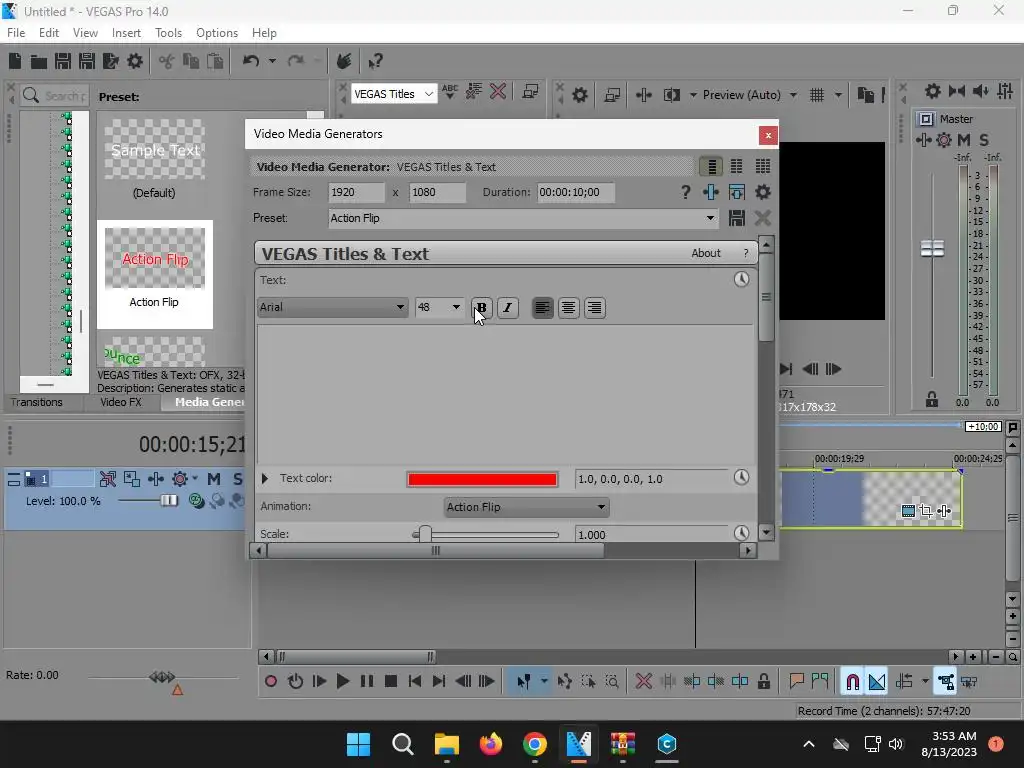Click the Pause button in transport bar
Image resolution: width=1024 pixels, height=768 pixels.
tap(367, 682)
